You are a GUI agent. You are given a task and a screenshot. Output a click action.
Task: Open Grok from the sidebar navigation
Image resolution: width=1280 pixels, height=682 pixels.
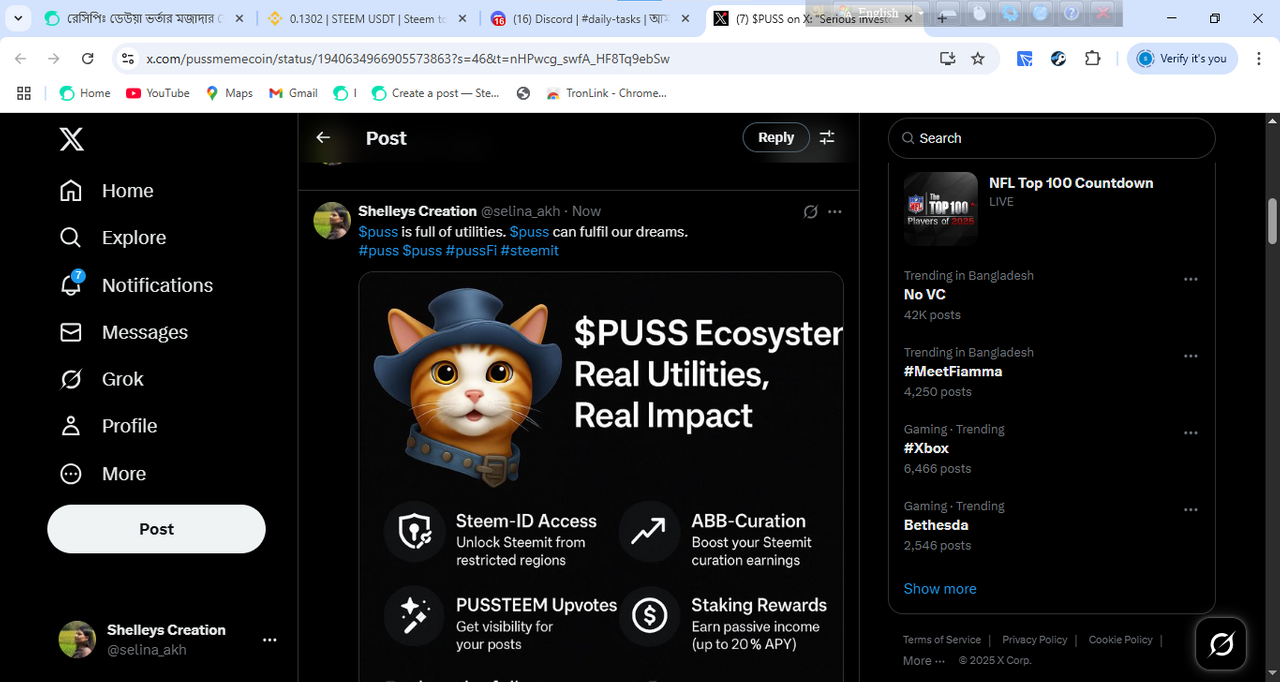pyautogui.click(x=102, y=379)
